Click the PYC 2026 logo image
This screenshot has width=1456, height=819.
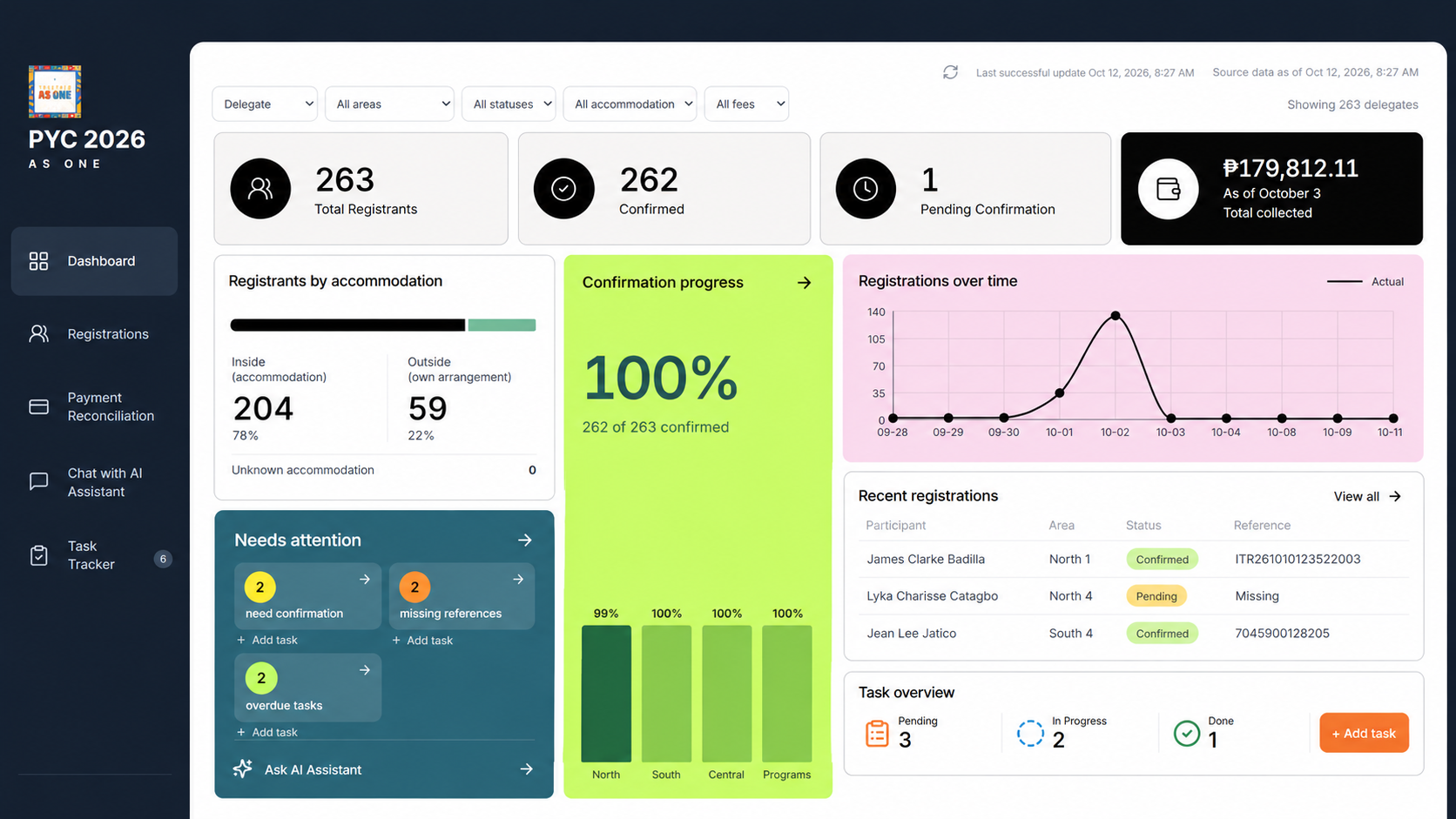click(55, 91)
